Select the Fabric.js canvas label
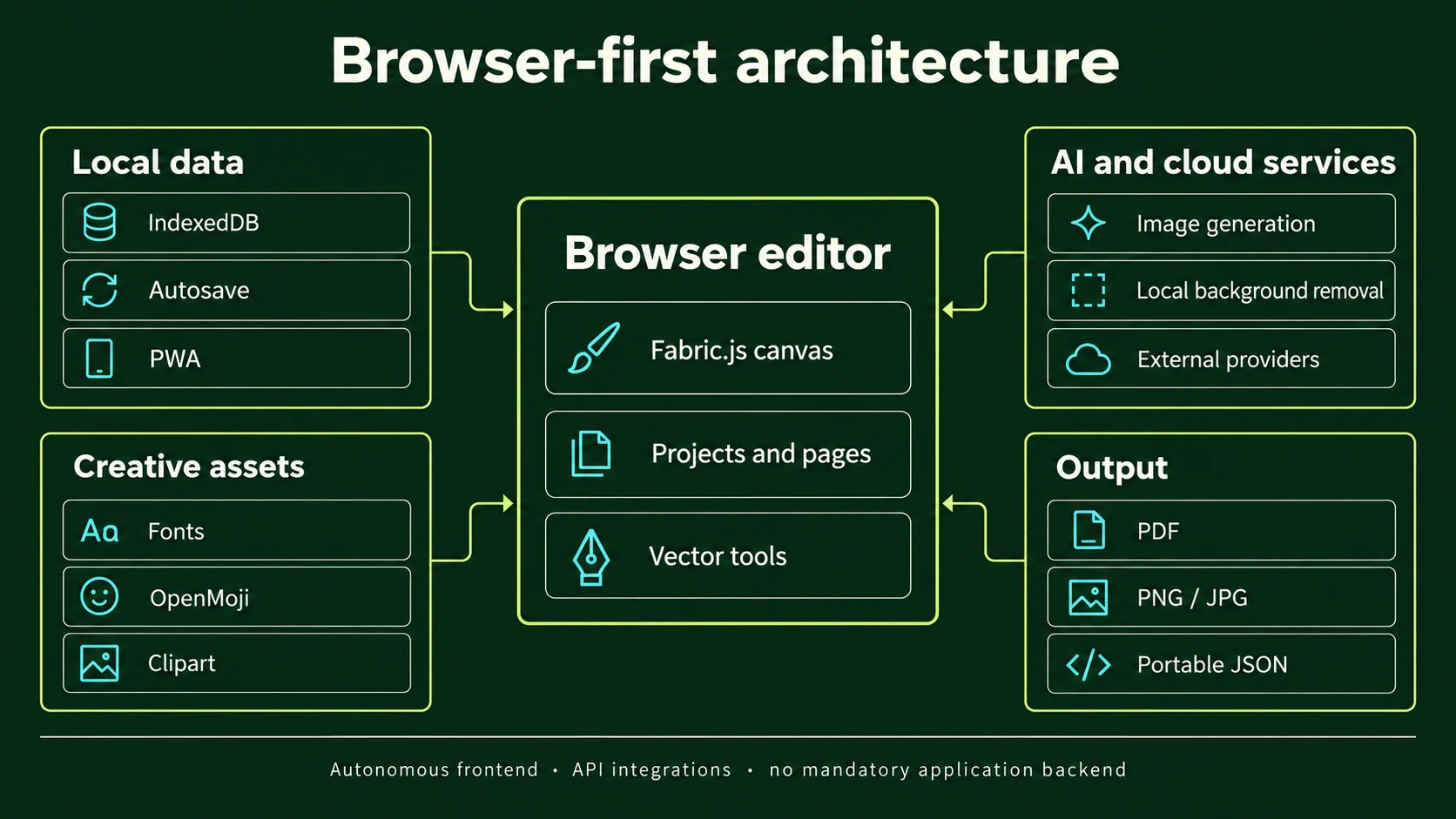 point(742,350)
